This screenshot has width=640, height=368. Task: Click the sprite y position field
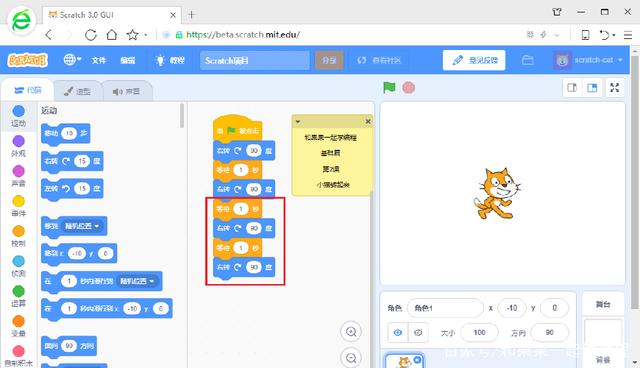554,308
